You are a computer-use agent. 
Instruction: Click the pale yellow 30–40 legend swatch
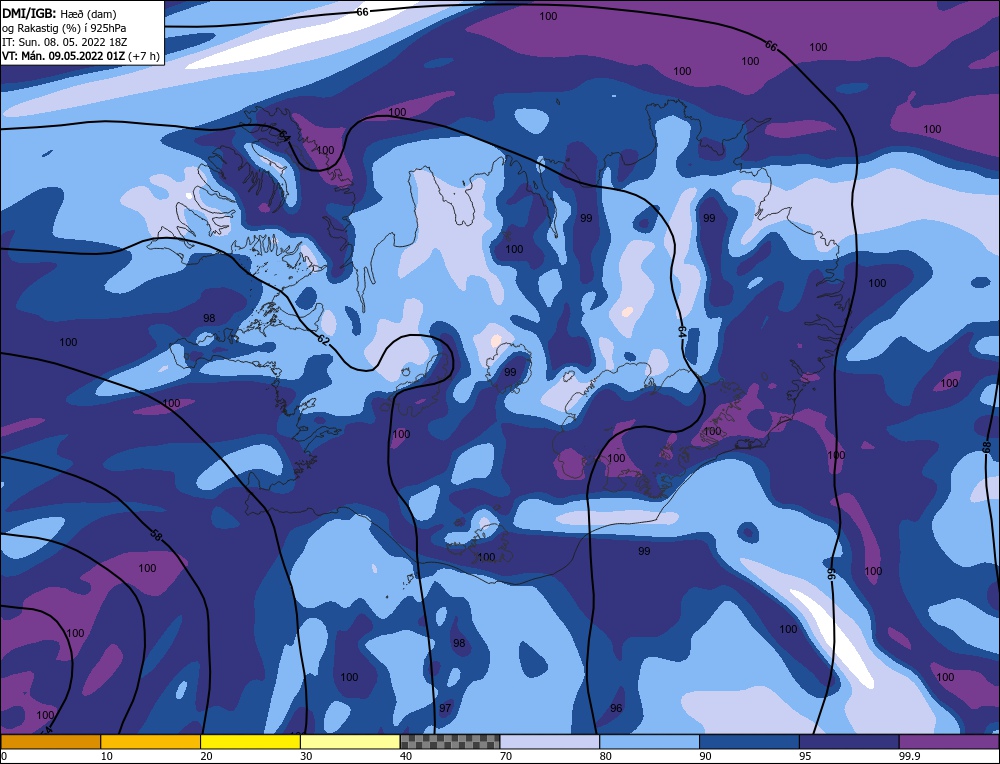(350, 741)
